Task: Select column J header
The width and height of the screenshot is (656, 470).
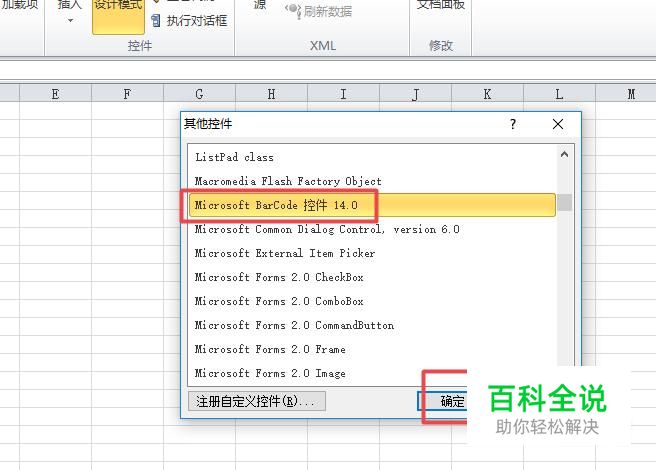Action: (415, 94)
